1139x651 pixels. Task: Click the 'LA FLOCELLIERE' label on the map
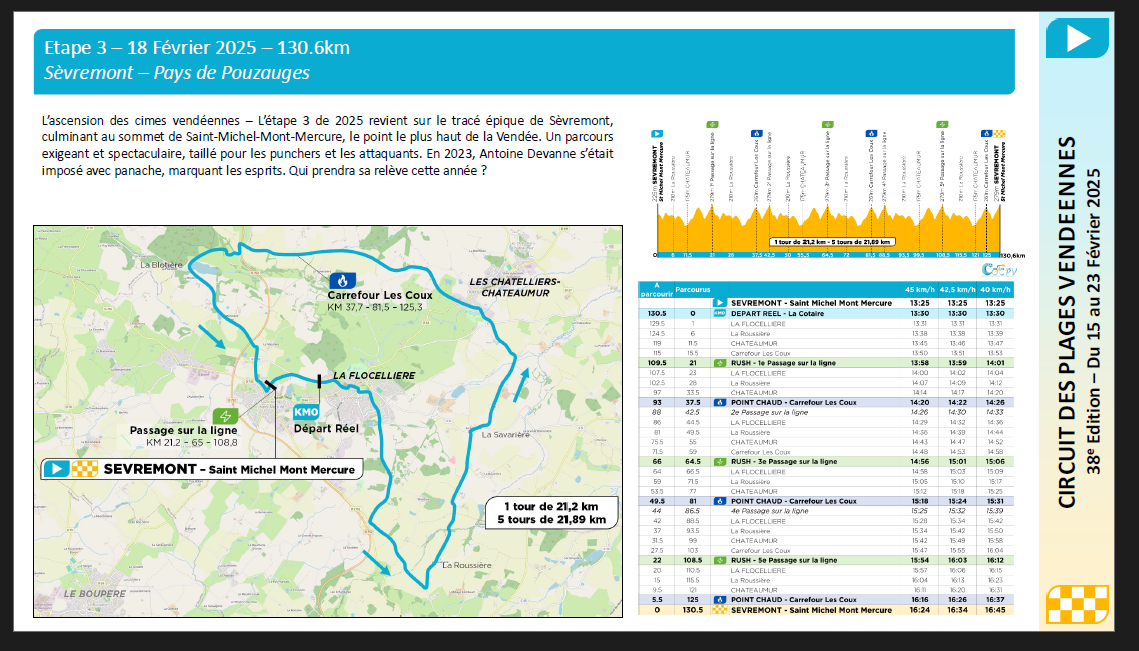click(x=374, y=376)
